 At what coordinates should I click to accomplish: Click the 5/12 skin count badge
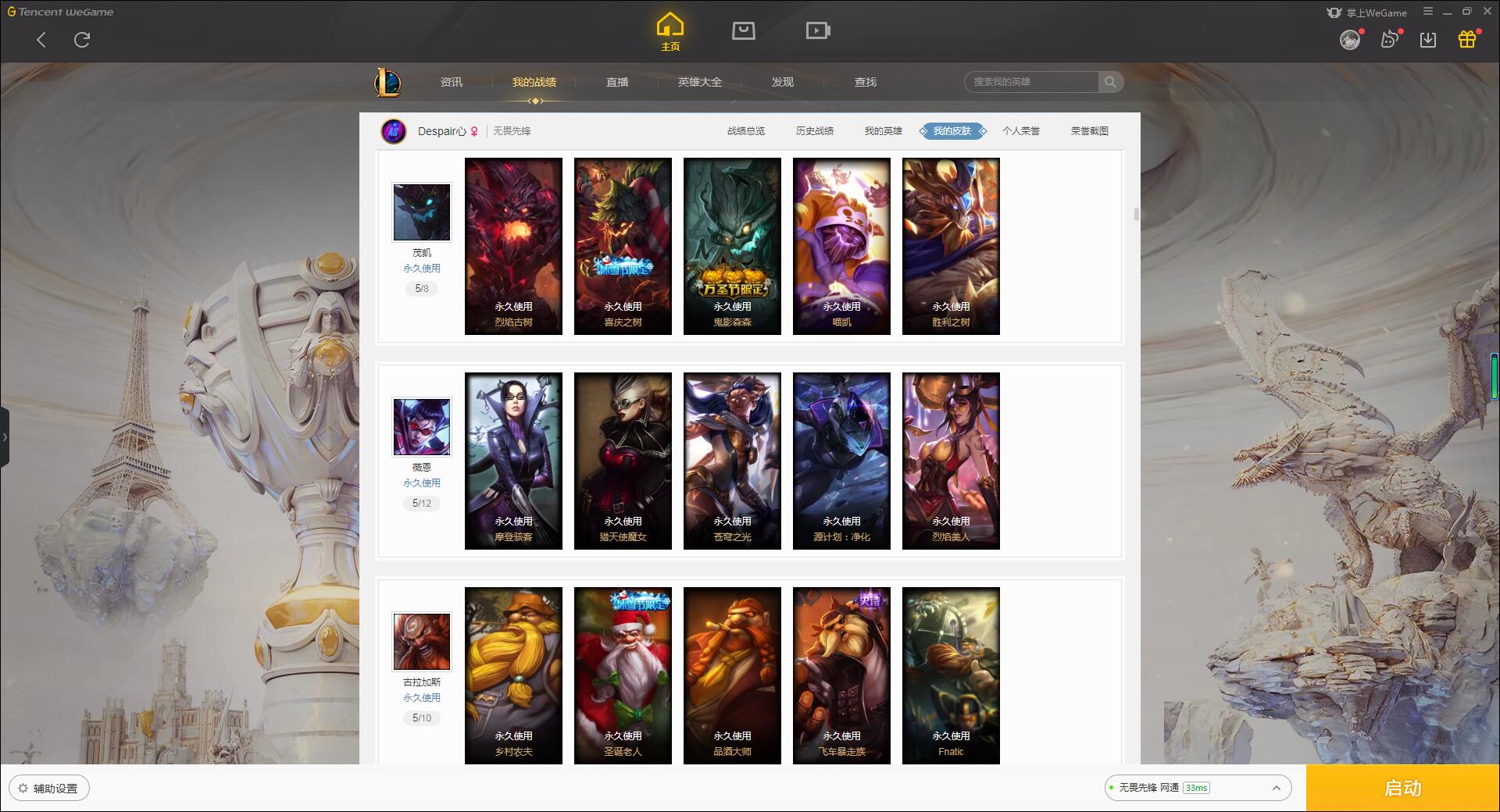click(422, 504)
